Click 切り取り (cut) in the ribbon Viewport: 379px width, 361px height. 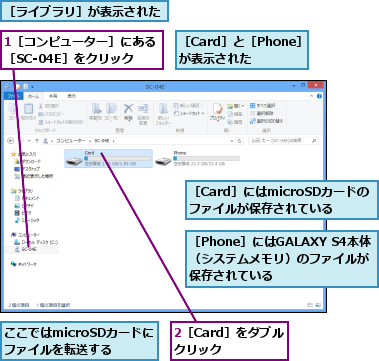(49, 106)
